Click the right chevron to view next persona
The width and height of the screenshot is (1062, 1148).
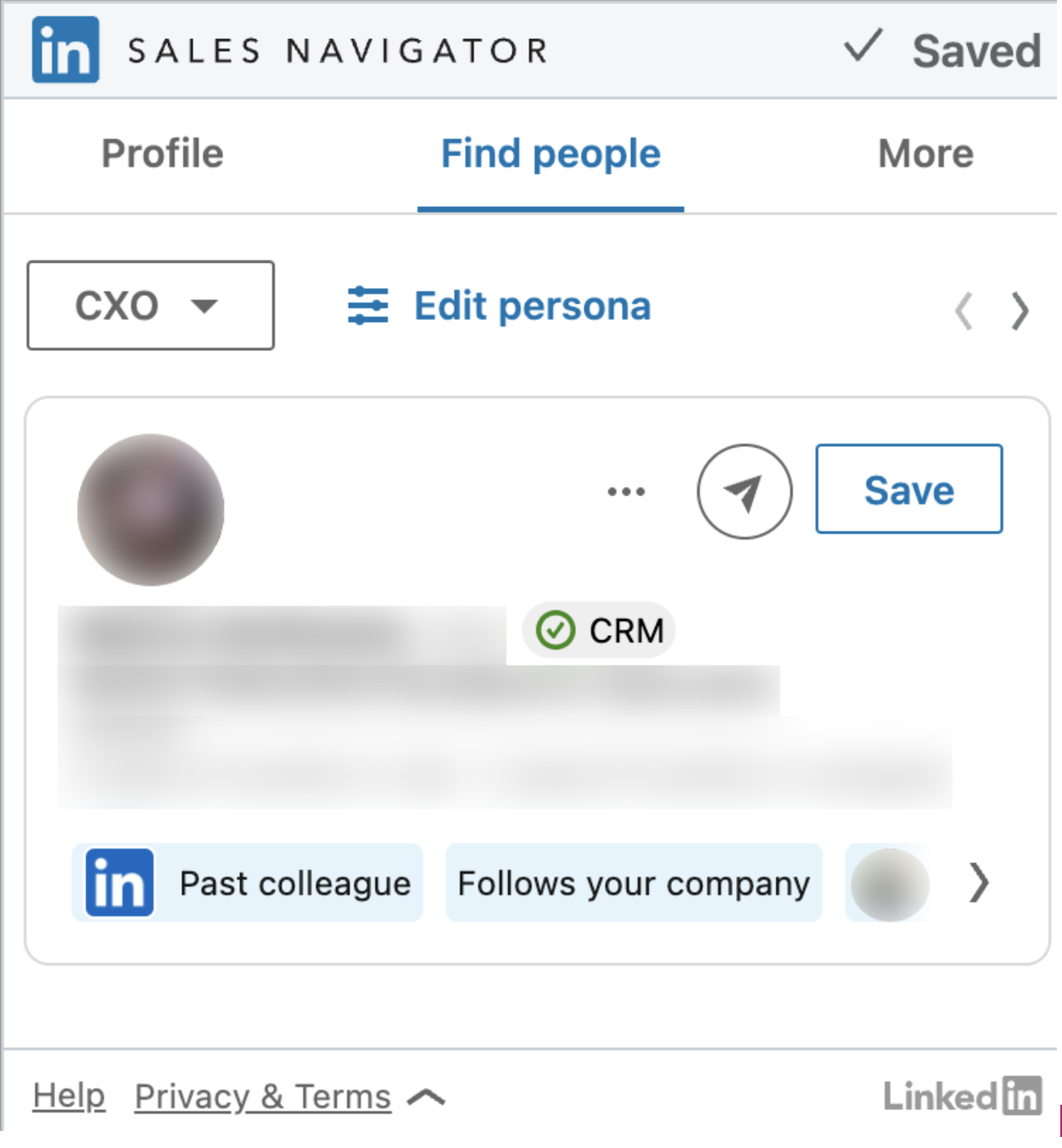[1020, 311]
